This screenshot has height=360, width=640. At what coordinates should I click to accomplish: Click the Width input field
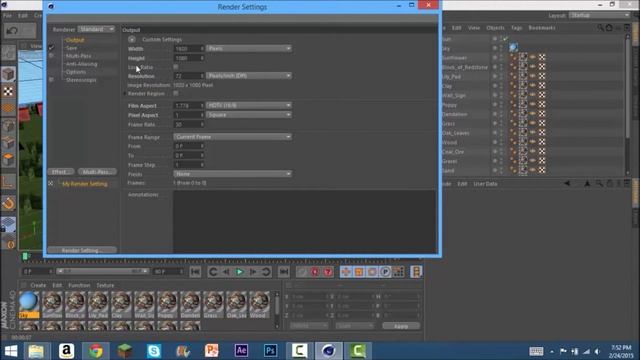pyautogui.click(x=189, y=49)
